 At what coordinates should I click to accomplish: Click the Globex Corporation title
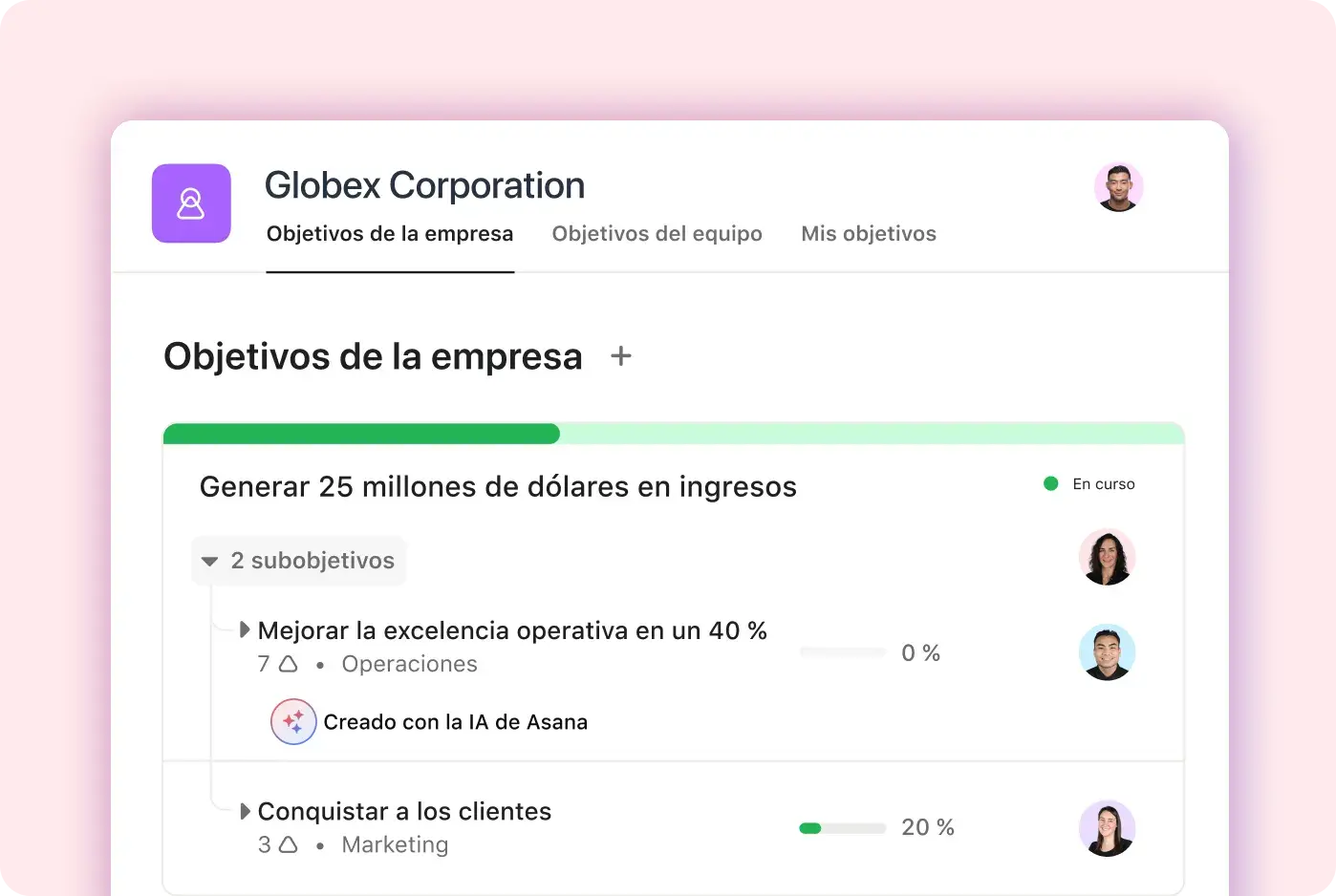pos(424,185)
